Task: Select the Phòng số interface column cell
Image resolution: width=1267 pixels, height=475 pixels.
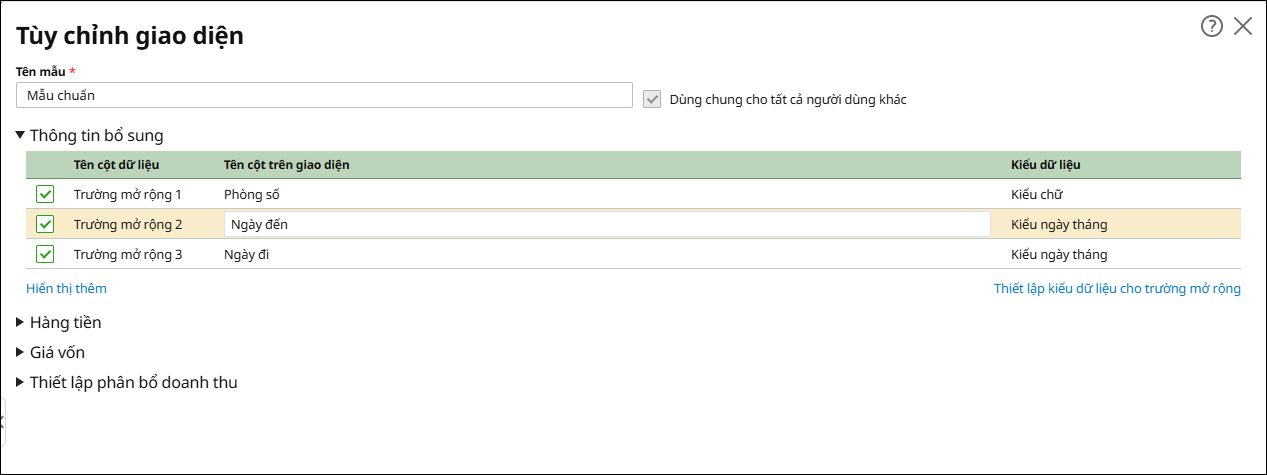Action: click(252, 194)
